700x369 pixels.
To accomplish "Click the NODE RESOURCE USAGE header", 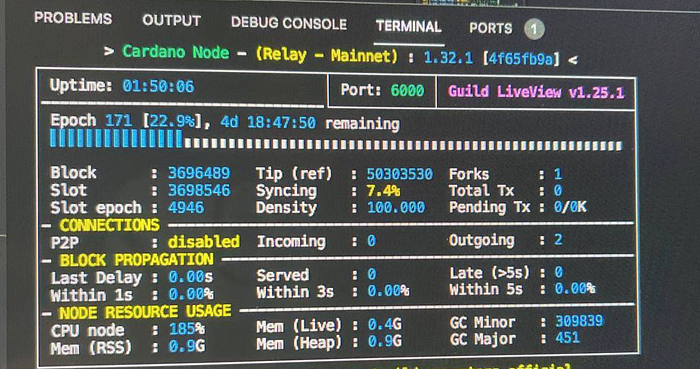I will point(145,312).
